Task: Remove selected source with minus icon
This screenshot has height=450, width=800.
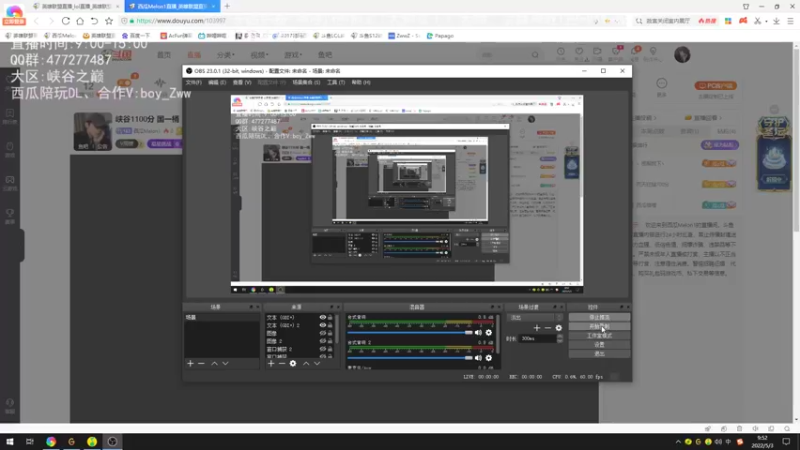Action: click(x=282, y=363)
